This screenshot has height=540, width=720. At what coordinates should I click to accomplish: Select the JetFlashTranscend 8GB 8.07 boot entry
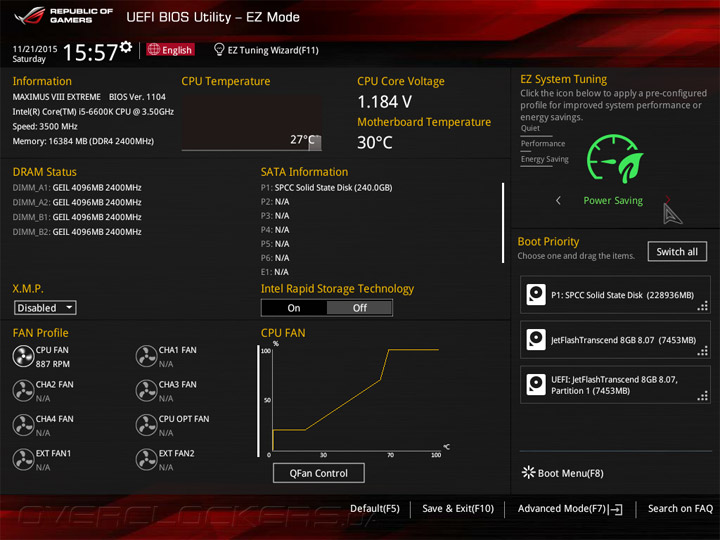(x=615, y=340)
